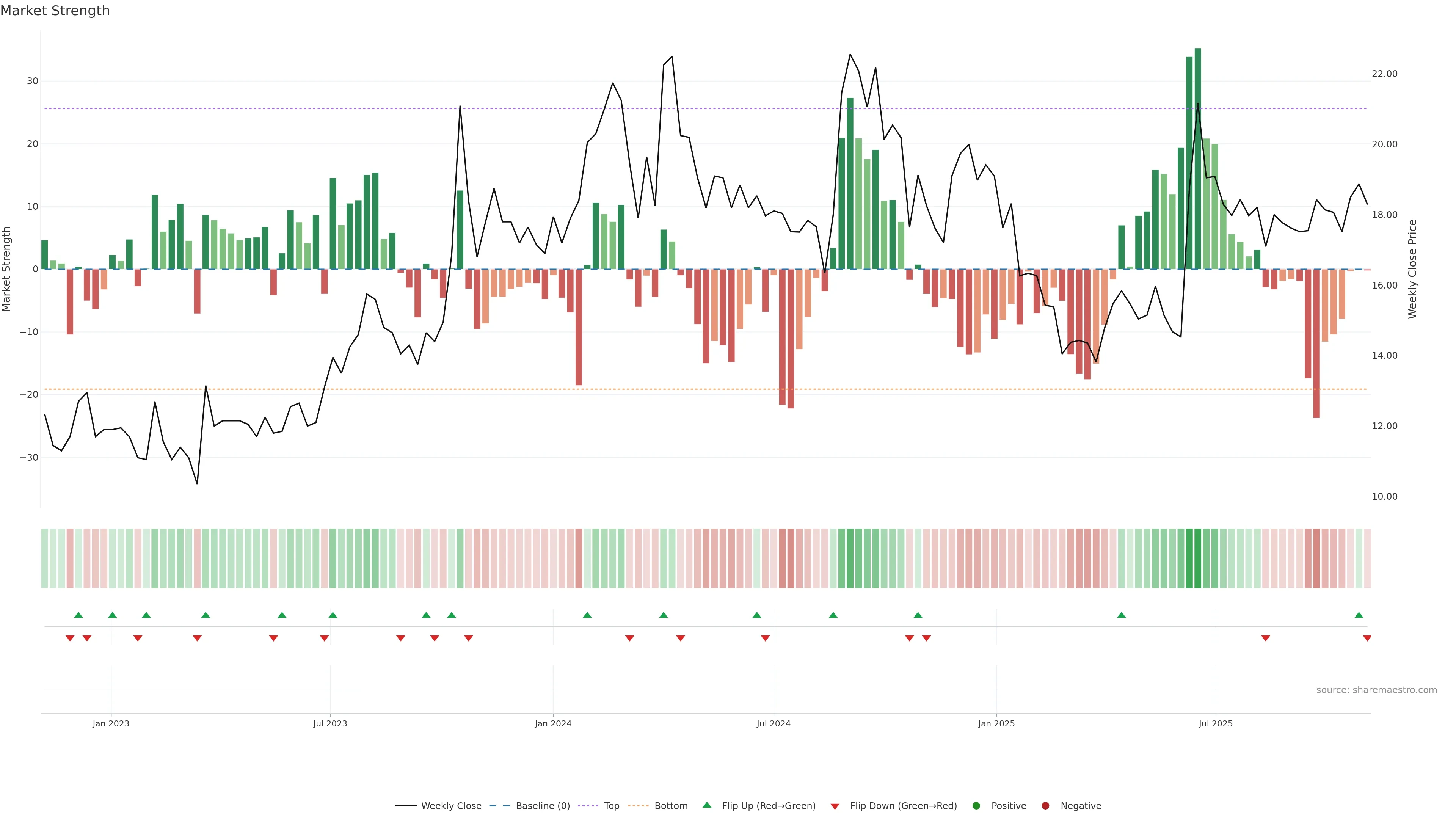
Task: Click the Jul 2024 x-axis label
Action: [773, 723]
